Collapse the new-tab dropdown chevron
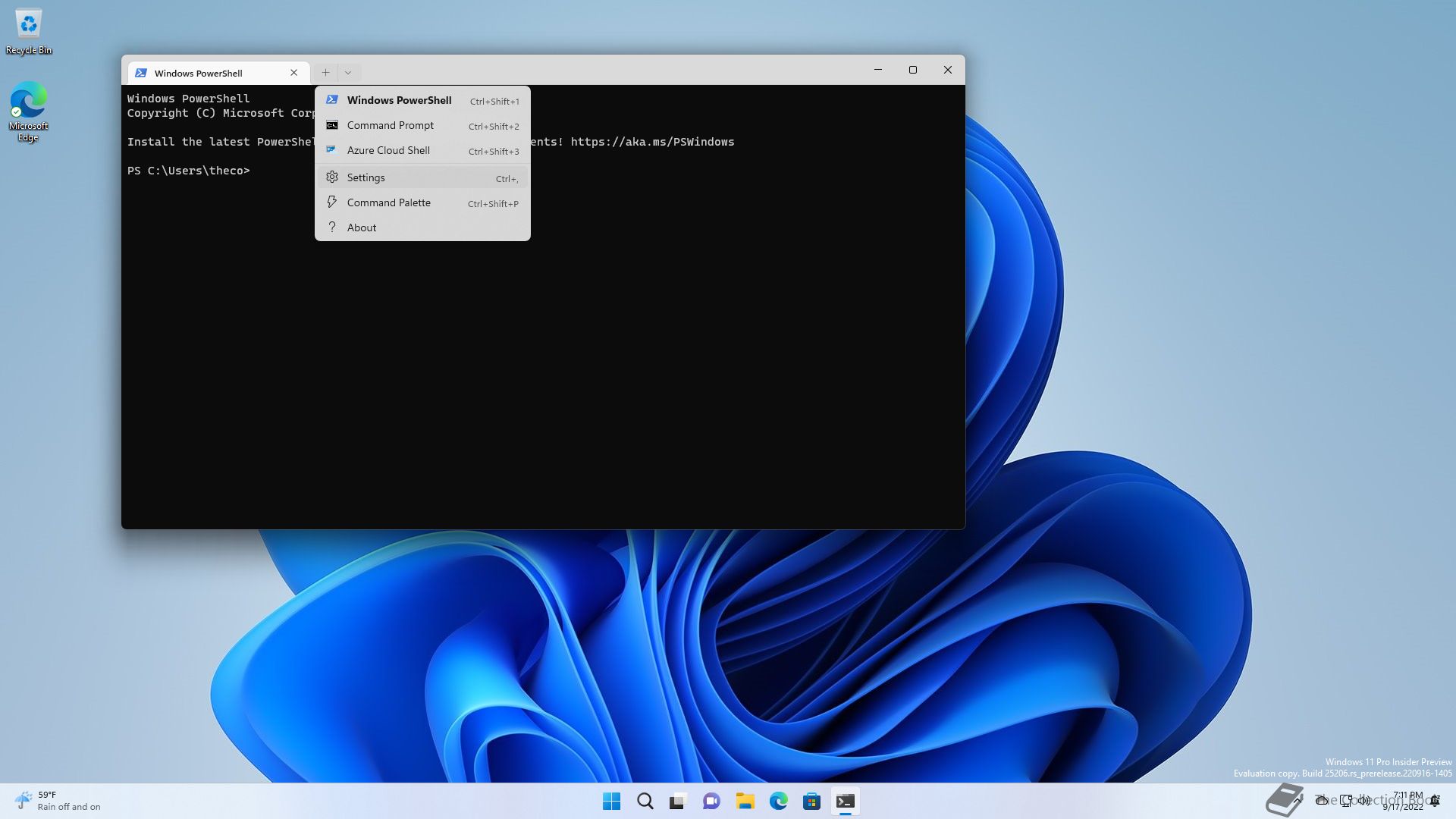This screenshot has height=819, width=1456. (348, 73)
